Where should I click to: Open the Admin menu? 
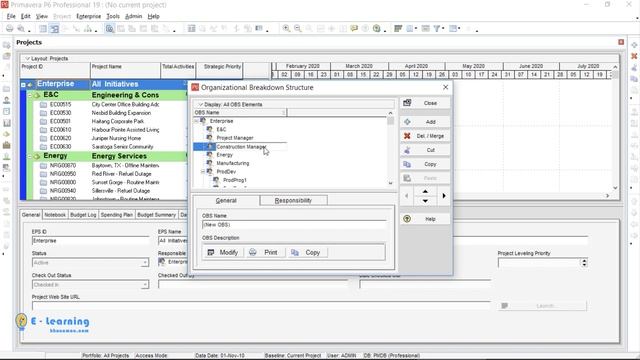click(x=133, y=16)
